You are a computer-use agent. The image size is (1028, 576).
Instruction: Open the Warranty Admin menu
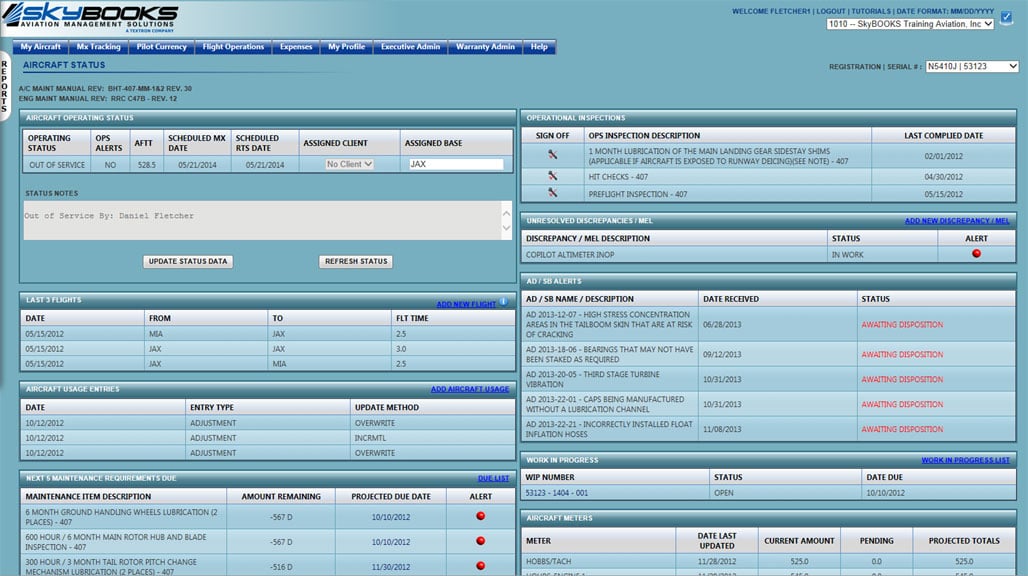(x=485, y=47)
